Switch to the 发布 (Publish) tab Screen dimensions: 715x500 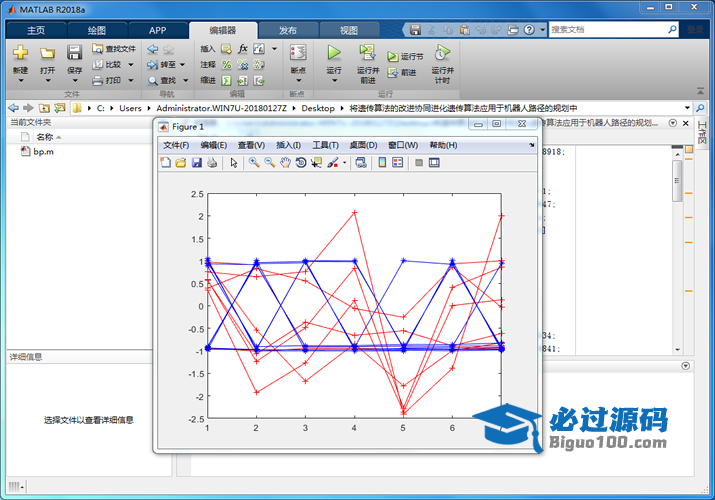tap(288, 31)
